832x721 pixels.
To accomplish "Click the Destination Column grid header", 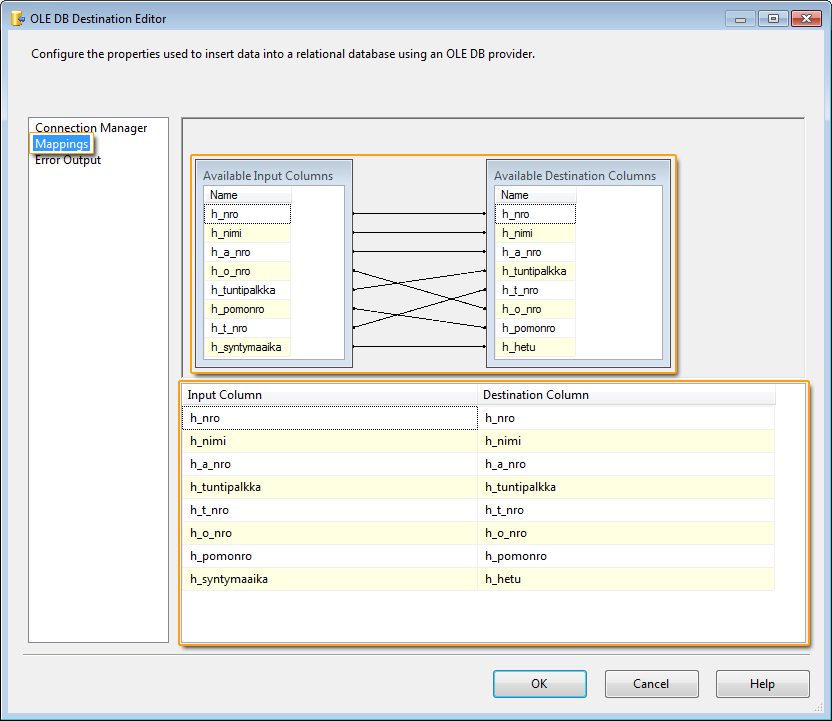I will 627,395.
